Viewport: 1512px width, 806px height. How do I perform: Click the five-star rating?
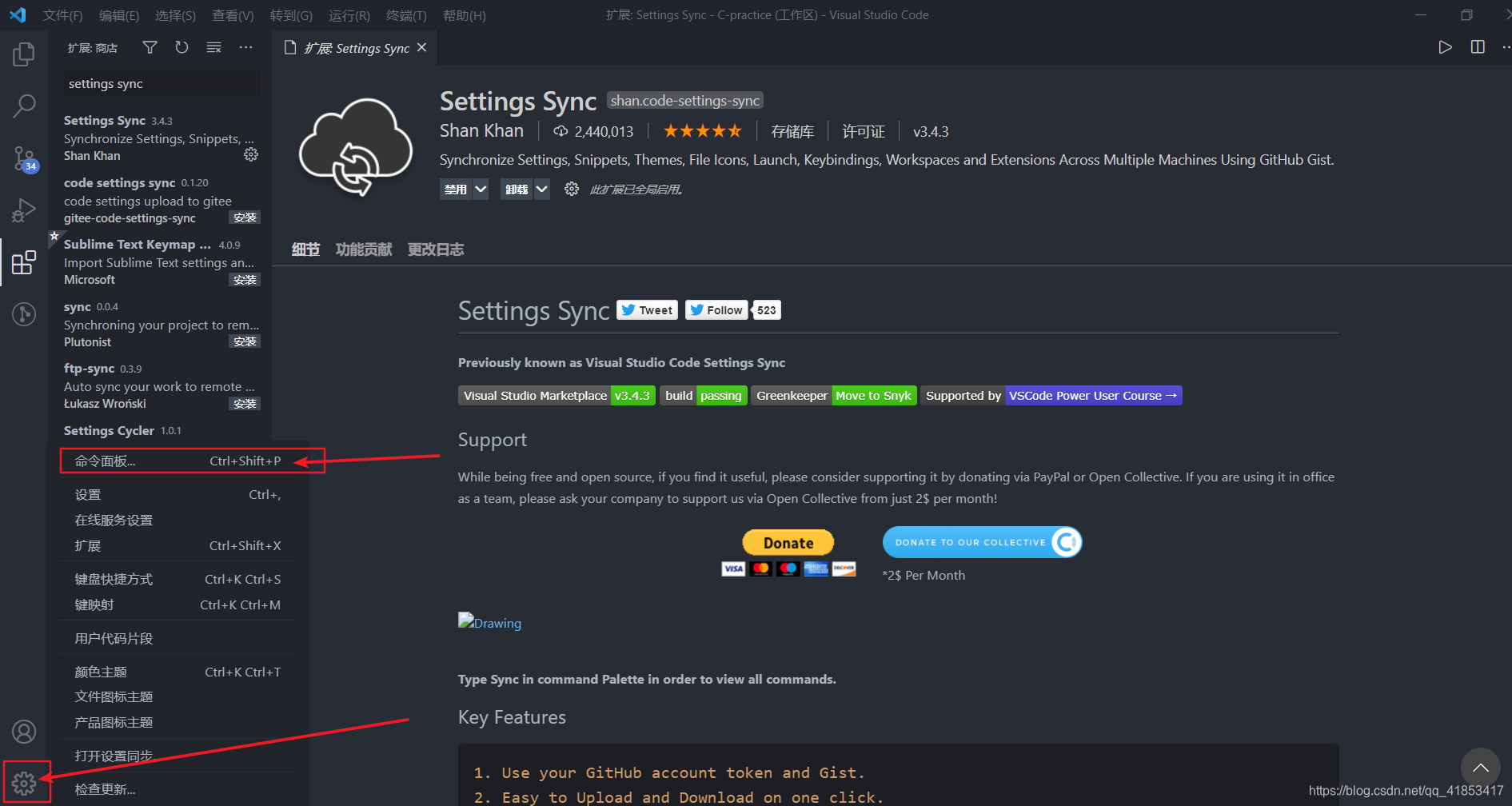703,131
